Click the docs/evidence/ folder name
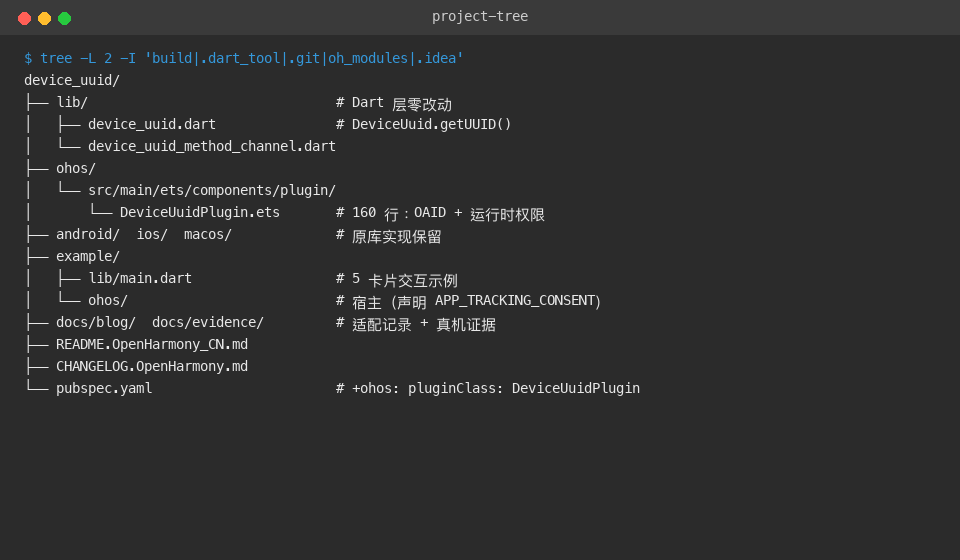The height and width of the screenshot is (560, 960). (208, 323)
